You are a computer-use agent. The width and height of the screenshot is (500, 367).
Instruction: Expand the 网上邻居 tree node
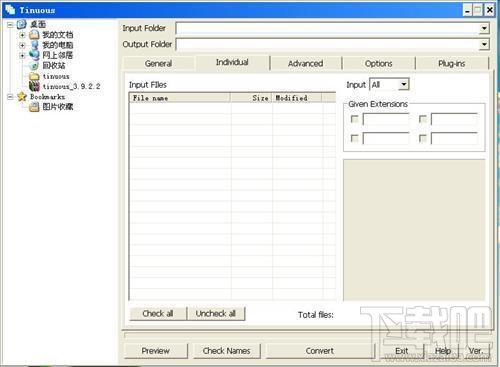[22, 55]
